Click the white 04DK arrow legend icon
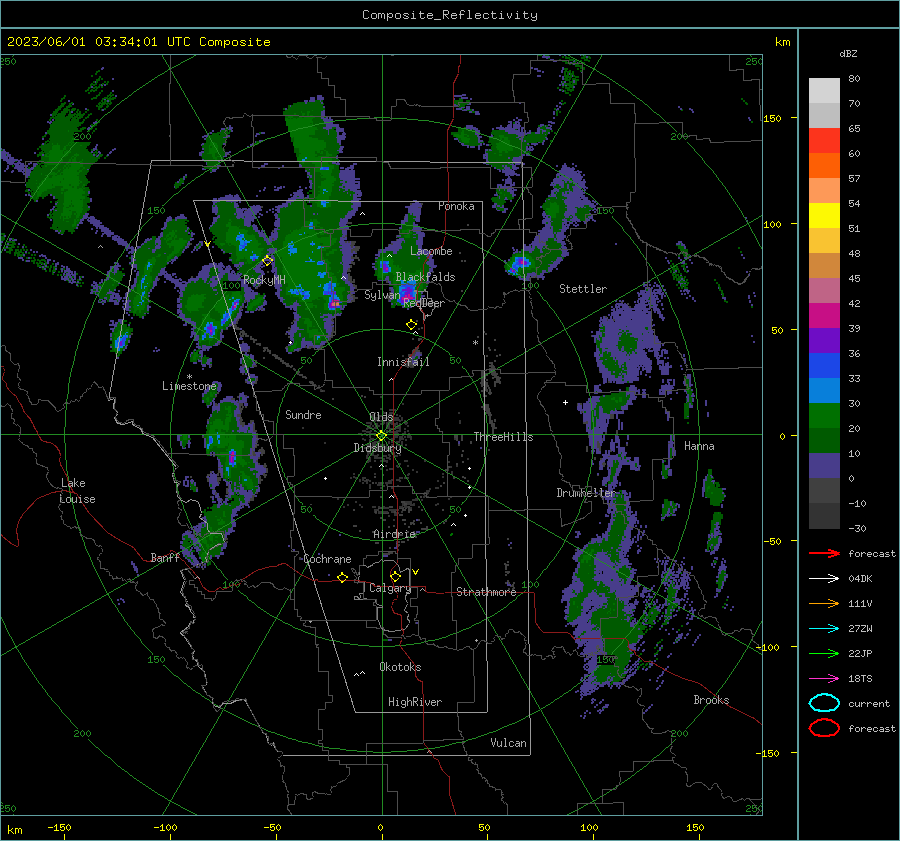 pyautogui.click(x=824, y=578)
